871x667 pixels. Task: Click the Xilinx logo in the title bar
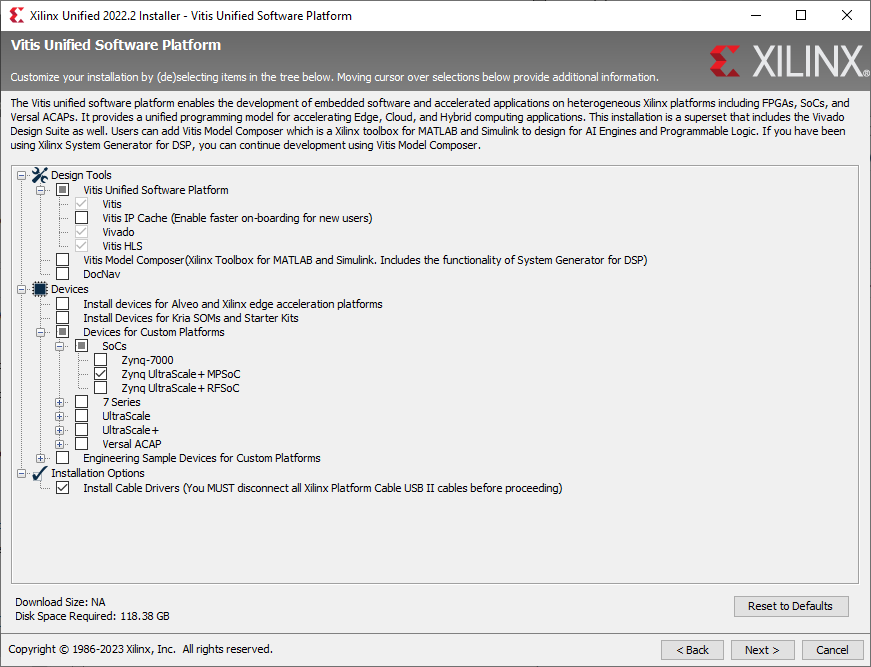[x=17, y=16]
